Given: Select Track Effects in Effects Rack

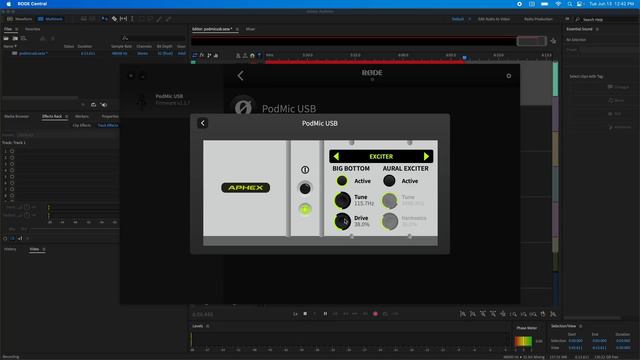Looking at the screenshot, I should (108, 125).
